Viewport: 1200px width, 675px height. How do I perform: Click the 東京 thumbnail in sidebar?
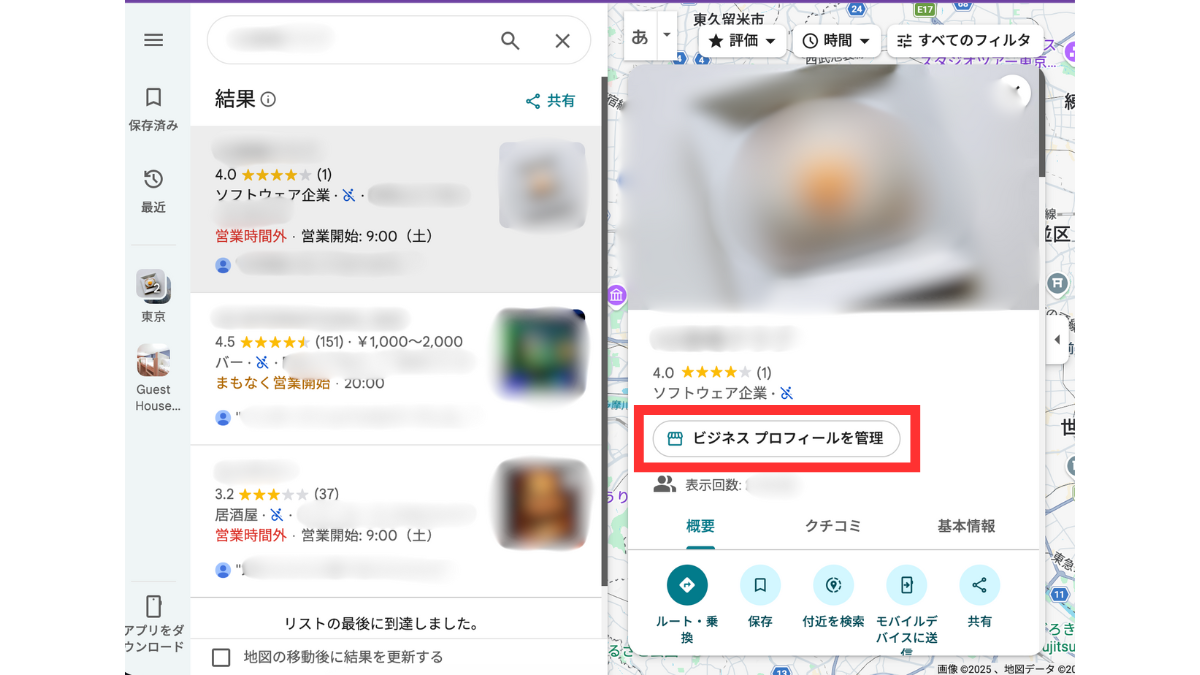(153, 287)
